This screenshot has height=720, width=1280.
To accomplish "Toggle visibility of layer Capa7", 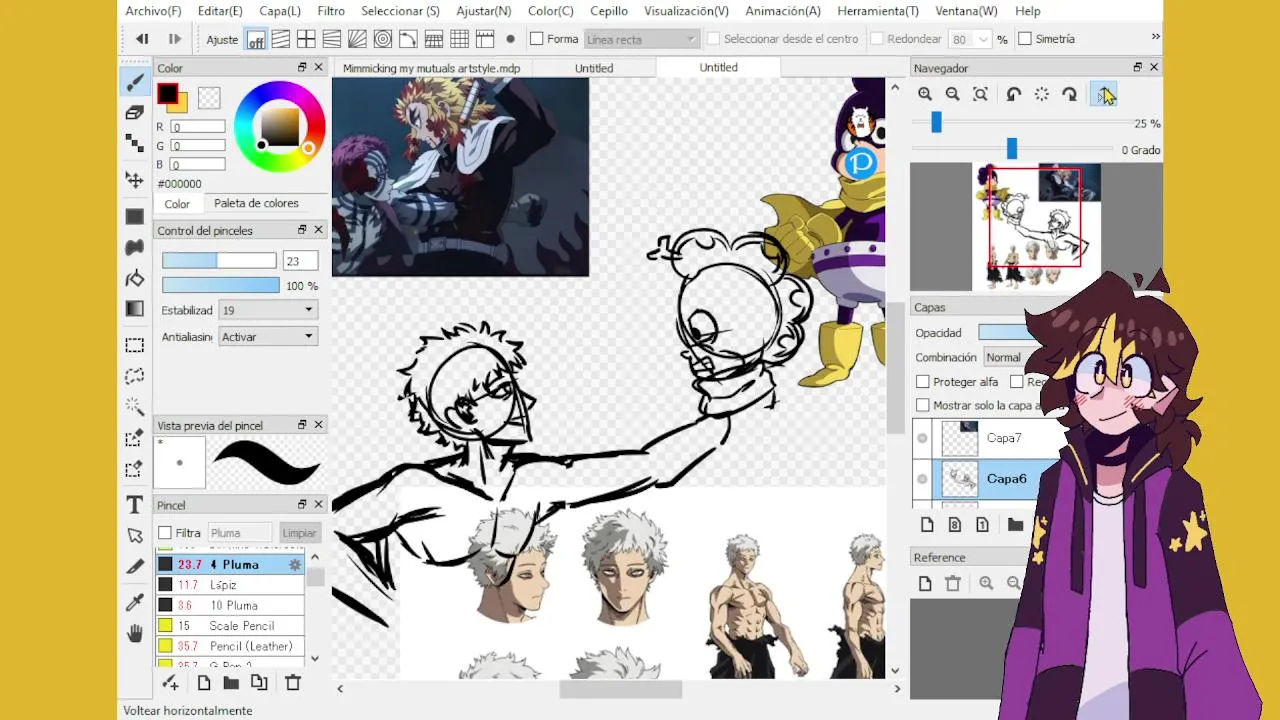I will point(922,438).
